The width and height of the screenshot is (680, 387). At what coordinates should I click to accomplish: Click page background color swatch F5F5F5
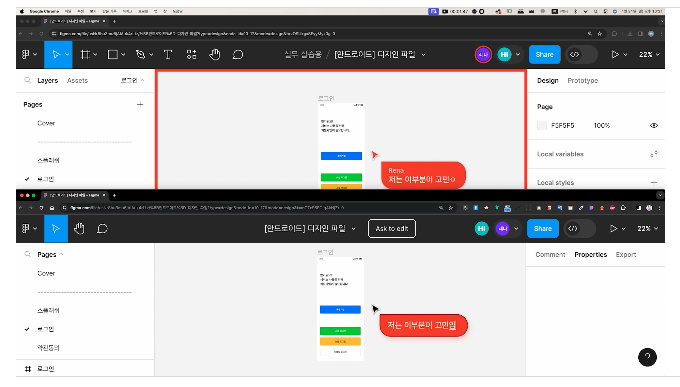click(x=542, y=125)
